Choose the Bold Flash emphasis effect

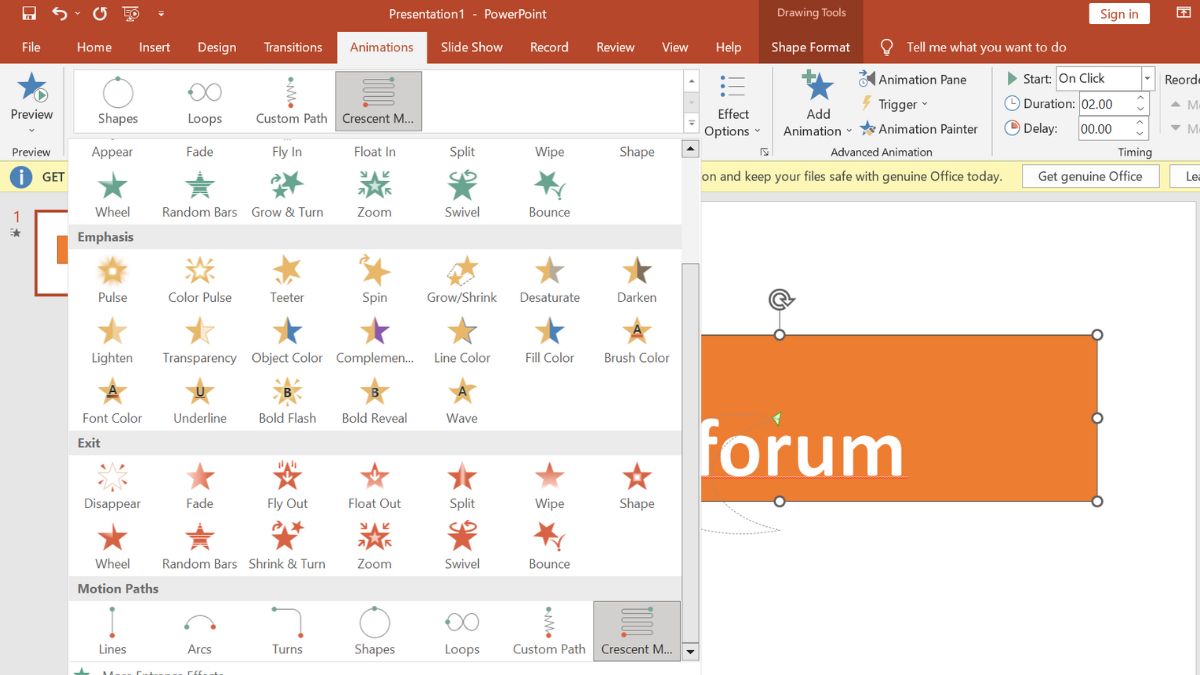tap(287, 400)
